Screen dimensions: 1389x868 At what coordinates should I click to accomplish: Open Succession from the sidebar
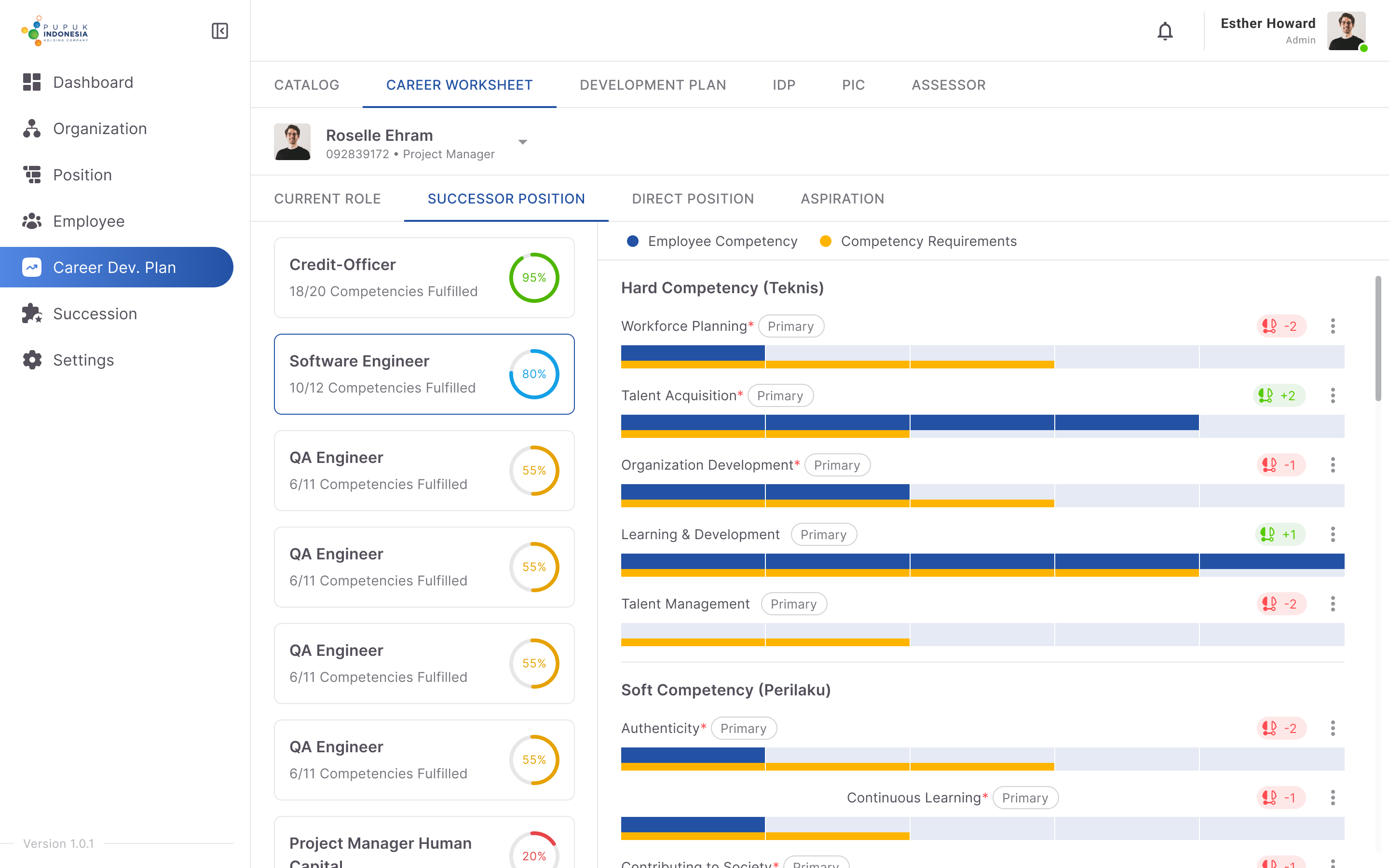(117, 313)
